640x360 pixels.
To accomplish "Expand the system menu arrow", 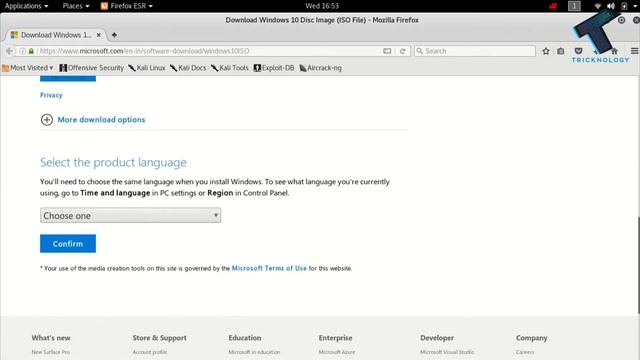I will 635,6.
